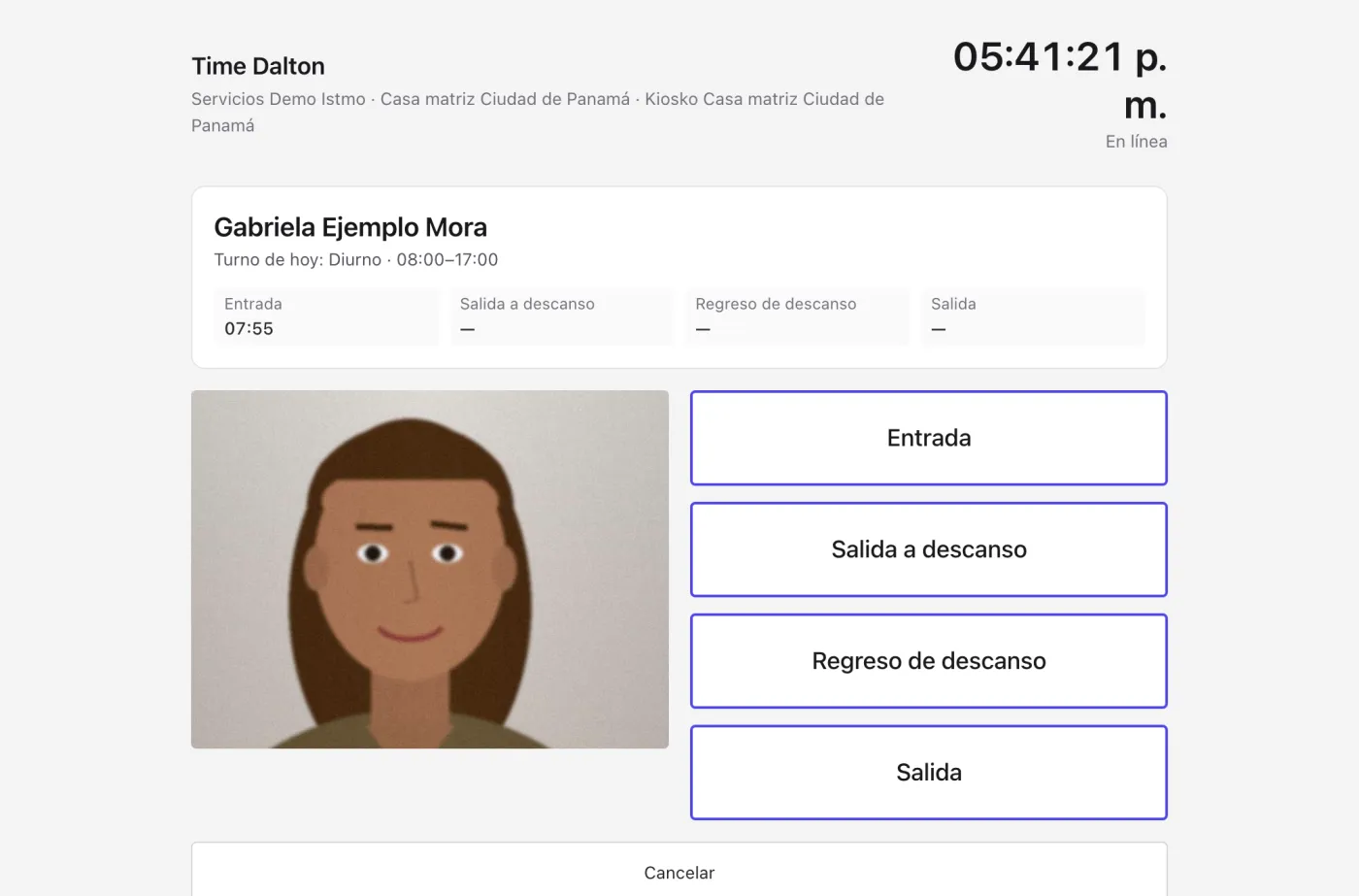
Task: Punch the Salida a descanso button
Action: (x=928, y=549)
